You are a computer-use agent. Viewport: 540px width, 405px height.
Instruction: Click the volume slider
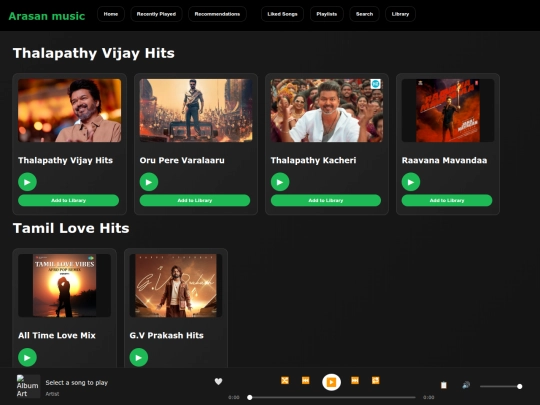tap(501, 386)
